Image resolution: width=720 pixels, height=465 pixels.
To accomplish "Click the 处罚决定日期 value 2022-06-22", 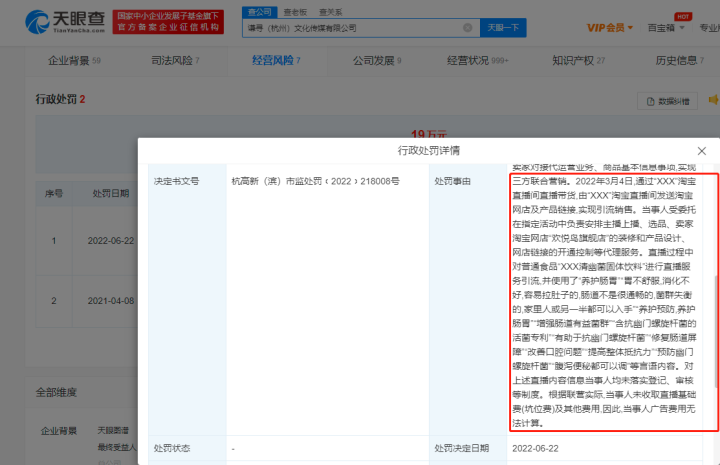I will click(x=535, y=448).
